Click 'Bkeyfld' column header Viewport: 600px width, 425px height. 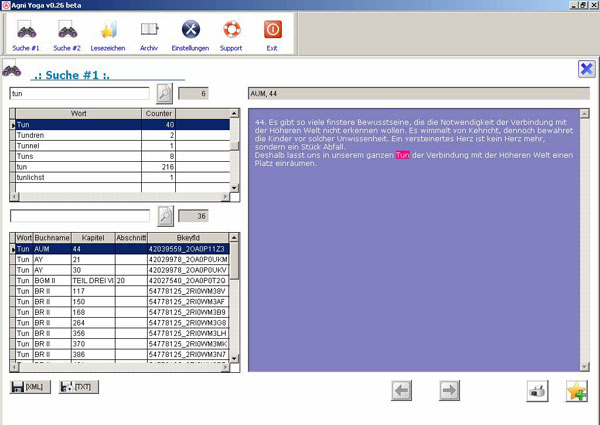(188, 238)
